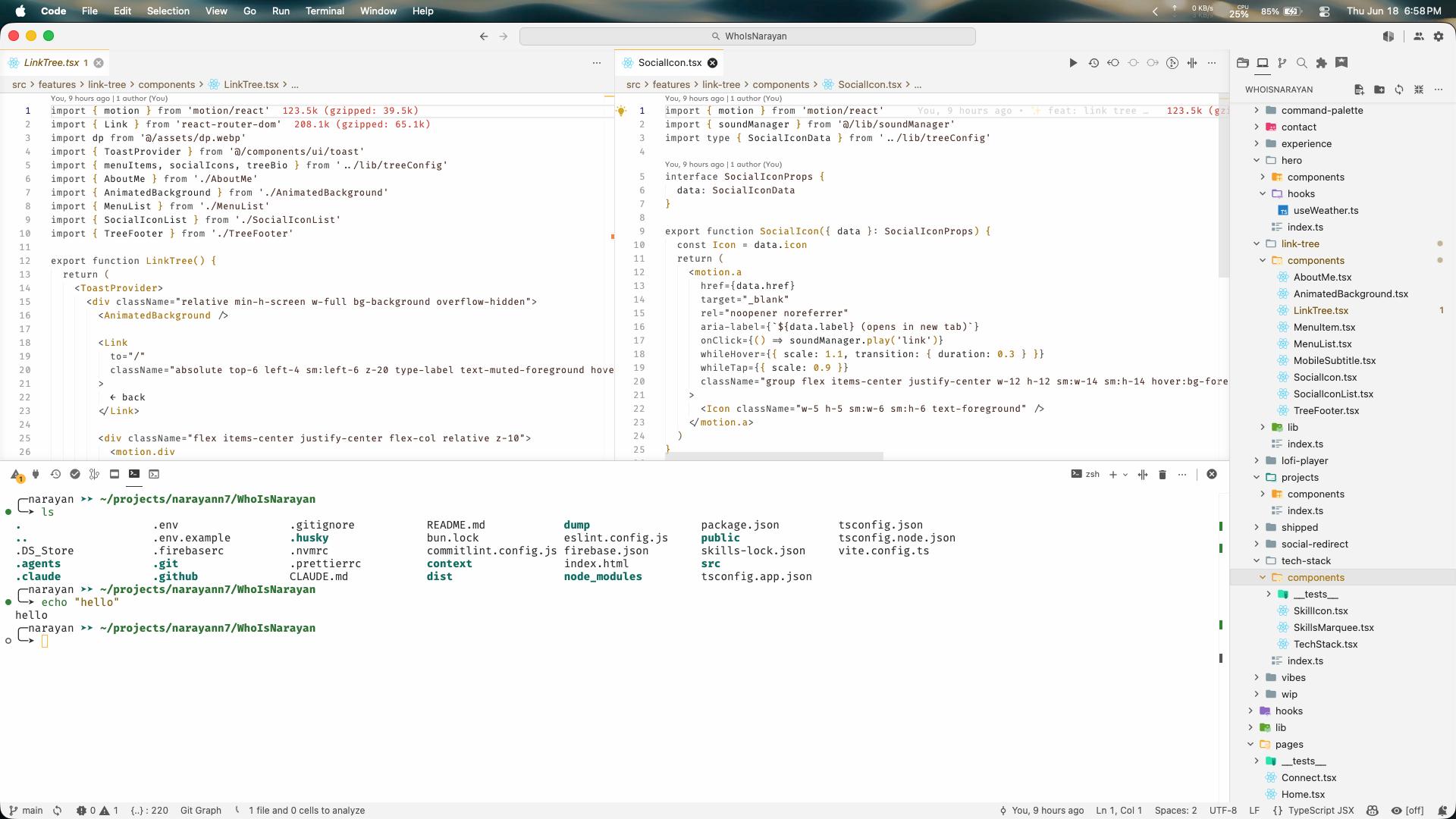This screenshot has width=1456, height=819.
Task: Open the Problems panel warning icon
Action: pos(17,475)
